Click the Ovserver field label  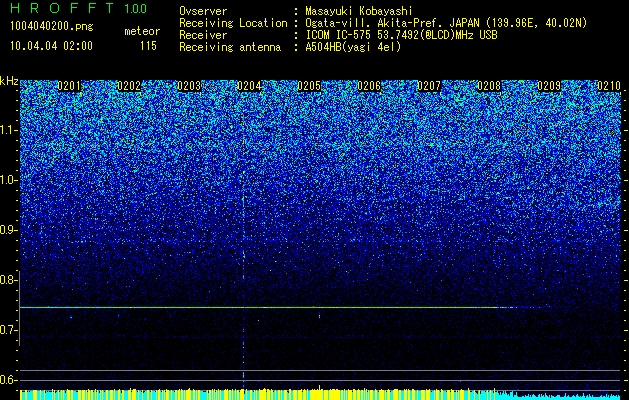point(203,11)
